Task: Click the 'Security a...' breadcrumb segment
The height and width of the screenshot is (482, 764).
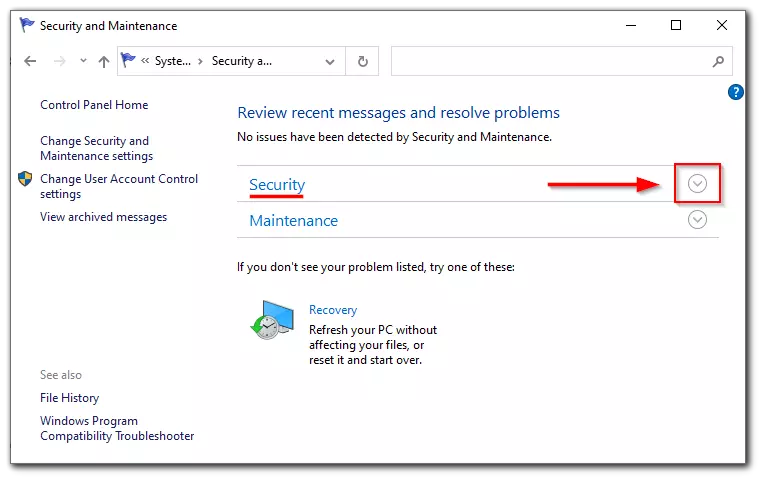Action: coord(242,61)
